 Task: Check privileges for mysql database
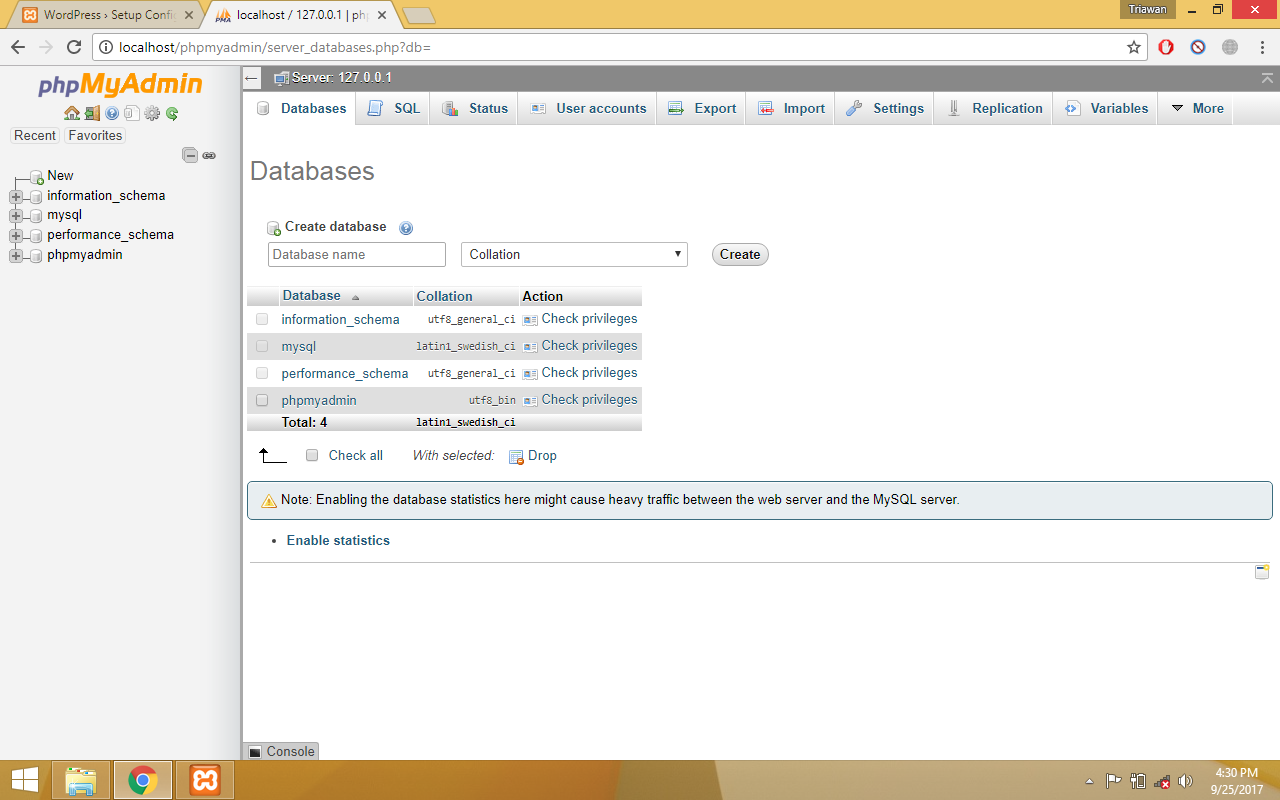(x=580, y=346)
